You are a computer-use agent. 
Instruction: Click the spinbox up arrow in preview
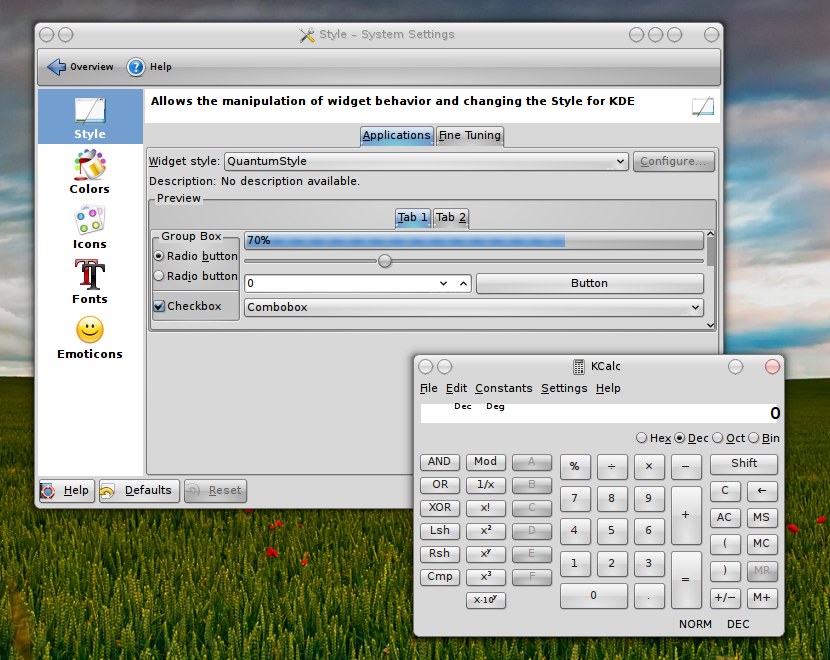coord(463,283)
